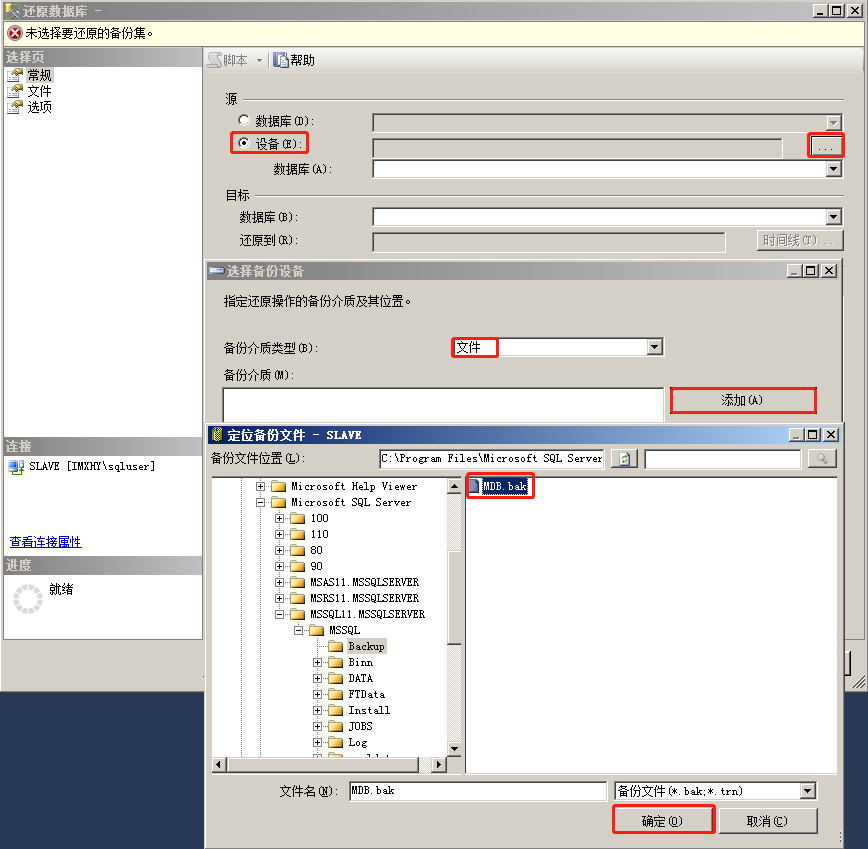Open the Script dropdown arrow
Image resolution: width=868 pixels, height=849 pixels.
pyautogui.click(x=259, y=60)
